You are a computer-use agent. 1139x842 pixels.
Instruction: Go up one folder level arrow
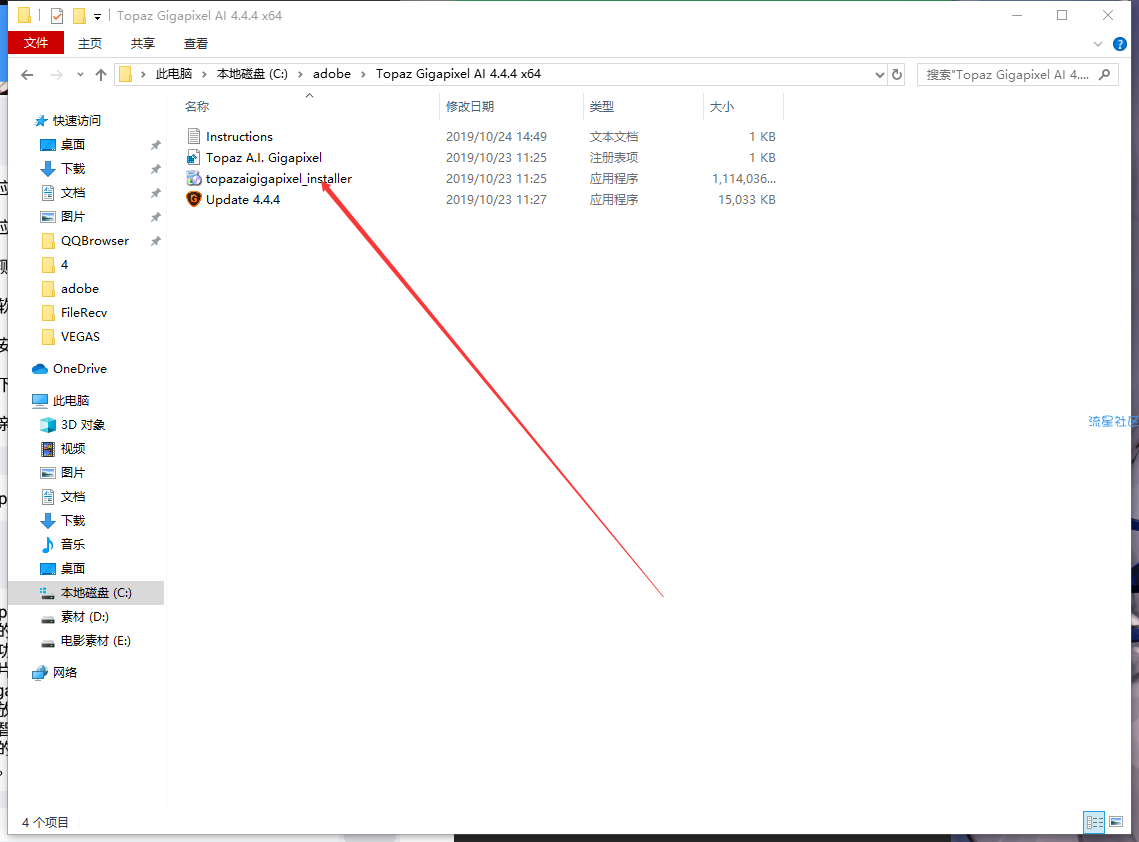(x=101, y=74)
